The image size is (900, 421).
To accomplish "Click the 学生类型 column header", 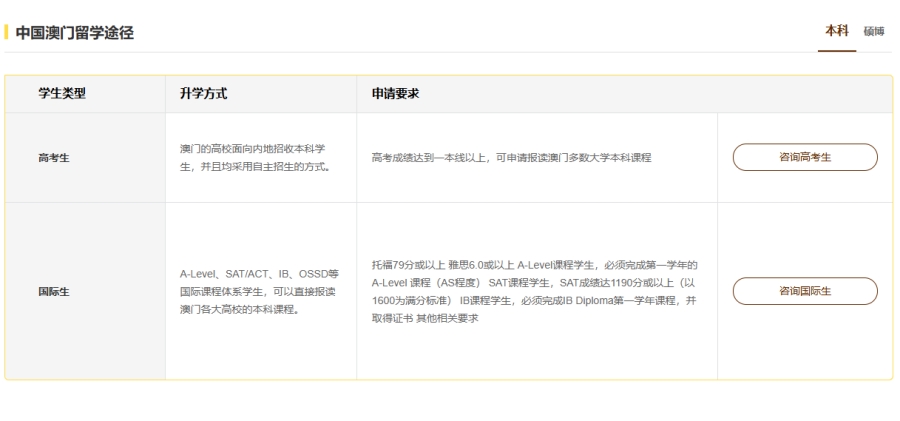I will 62,94.
